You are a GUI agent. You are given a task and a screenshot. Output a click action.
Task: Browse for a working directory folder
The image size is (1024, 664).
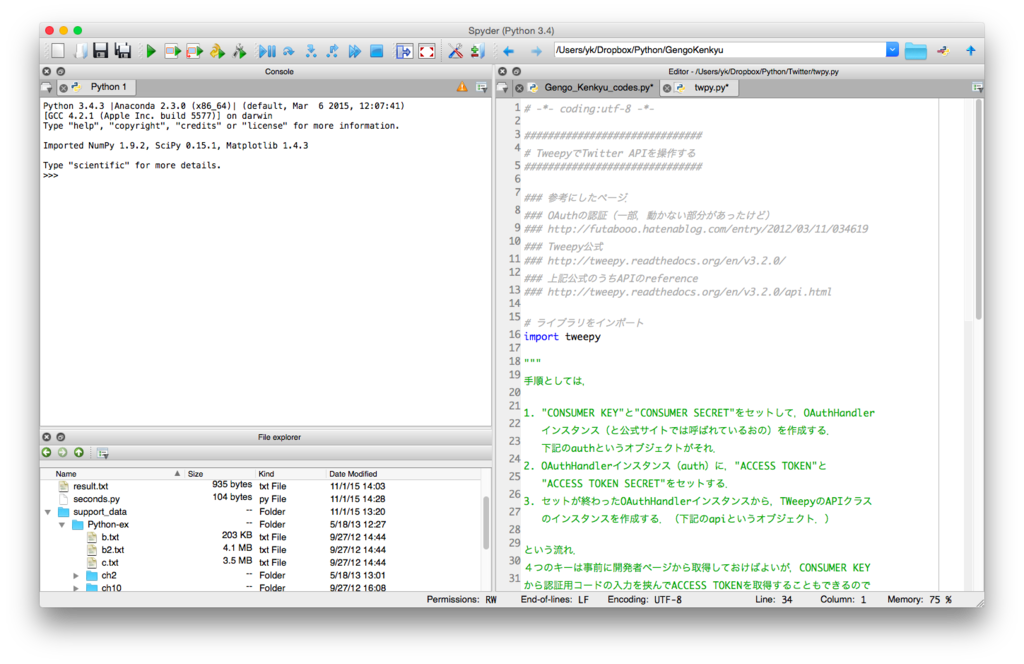pos(916,50)
